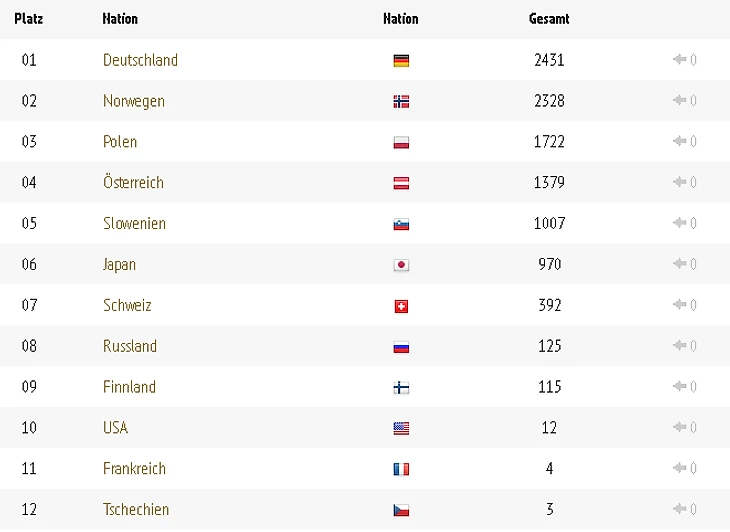Click the Finnish flag icon
Screen dimensions: 730x532
tap(401, 388)
